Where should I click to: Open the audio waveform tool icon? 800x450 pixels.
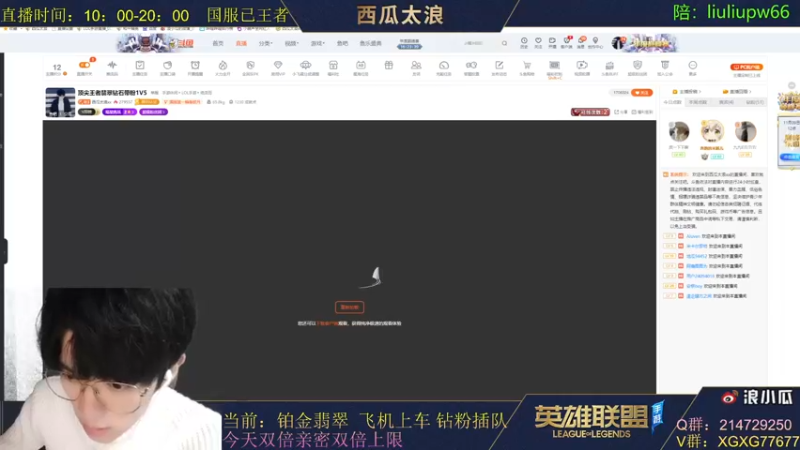(112, 65)
